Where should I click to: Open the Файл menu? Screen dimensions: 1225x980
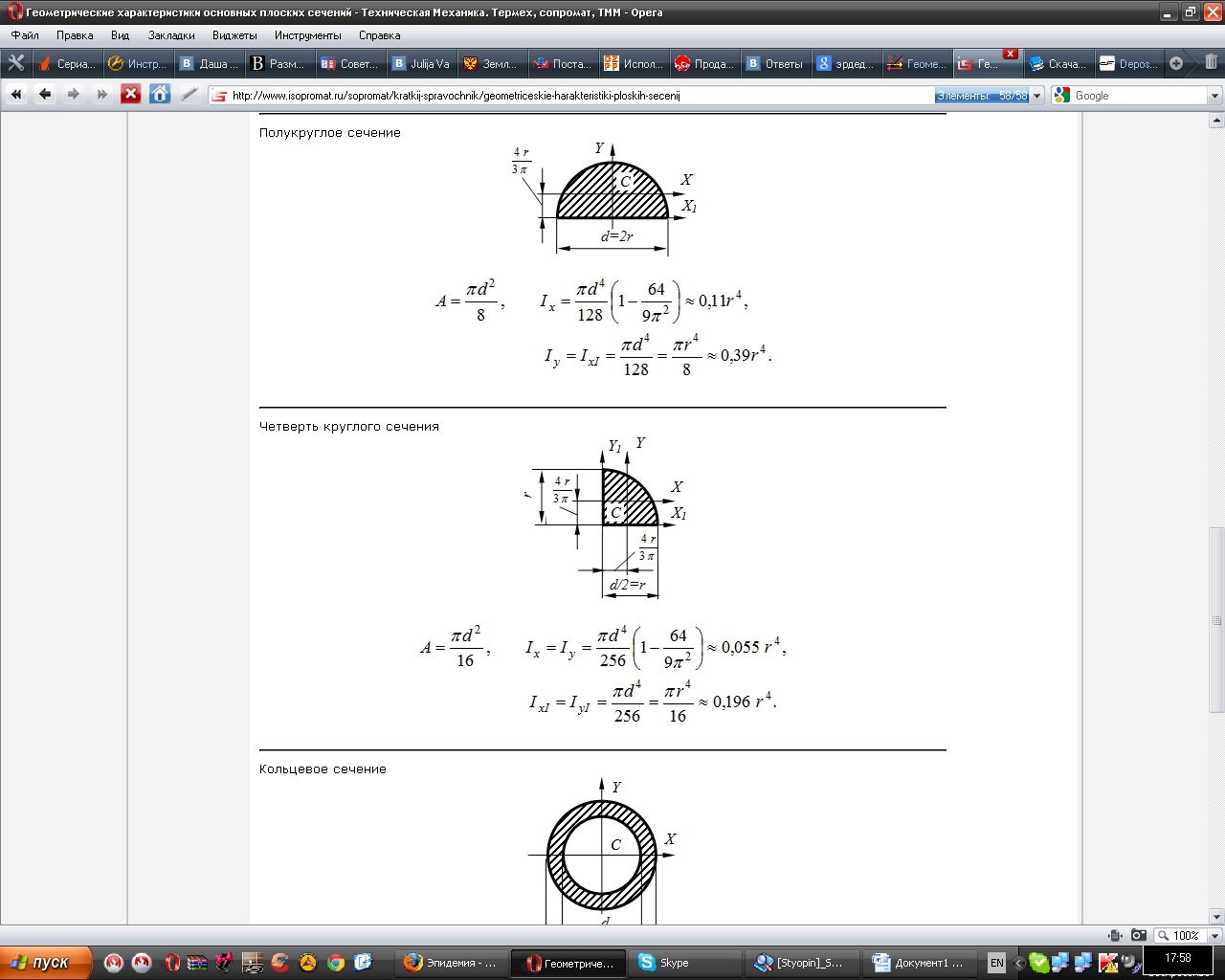[x=25, y=35]
